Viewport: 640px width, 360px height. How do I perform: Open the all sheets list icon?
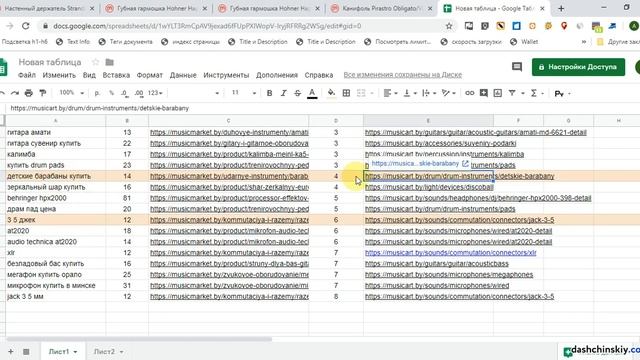[x=26, y=351]
